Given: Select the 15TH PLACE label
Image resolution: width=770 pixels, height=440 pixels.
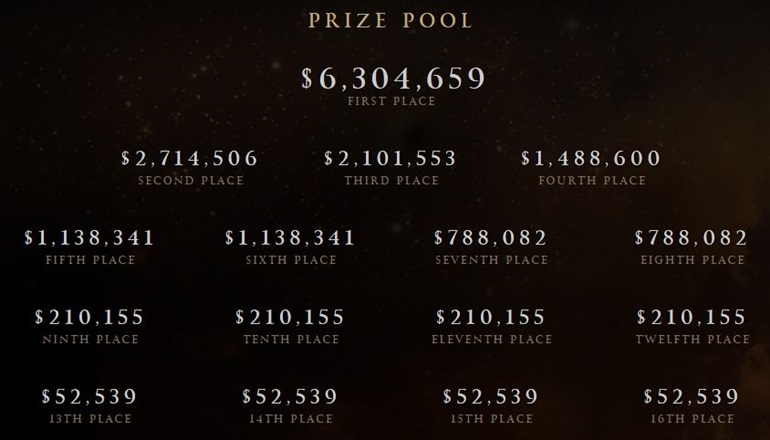Looking at the screenshot, I should [x=492, y=419].
